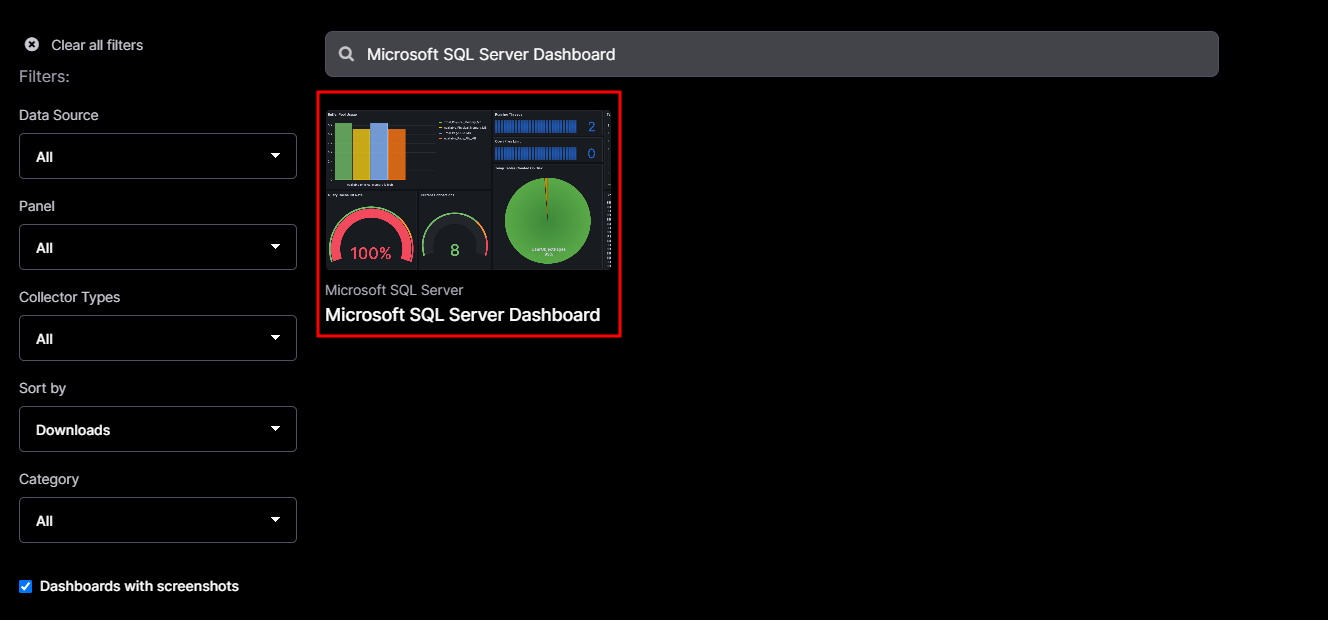Click the 'Microsoft SQL Server' subtitle text
Image resolution: width=1328 pixels, height=620 pixels.
[394, 290]
